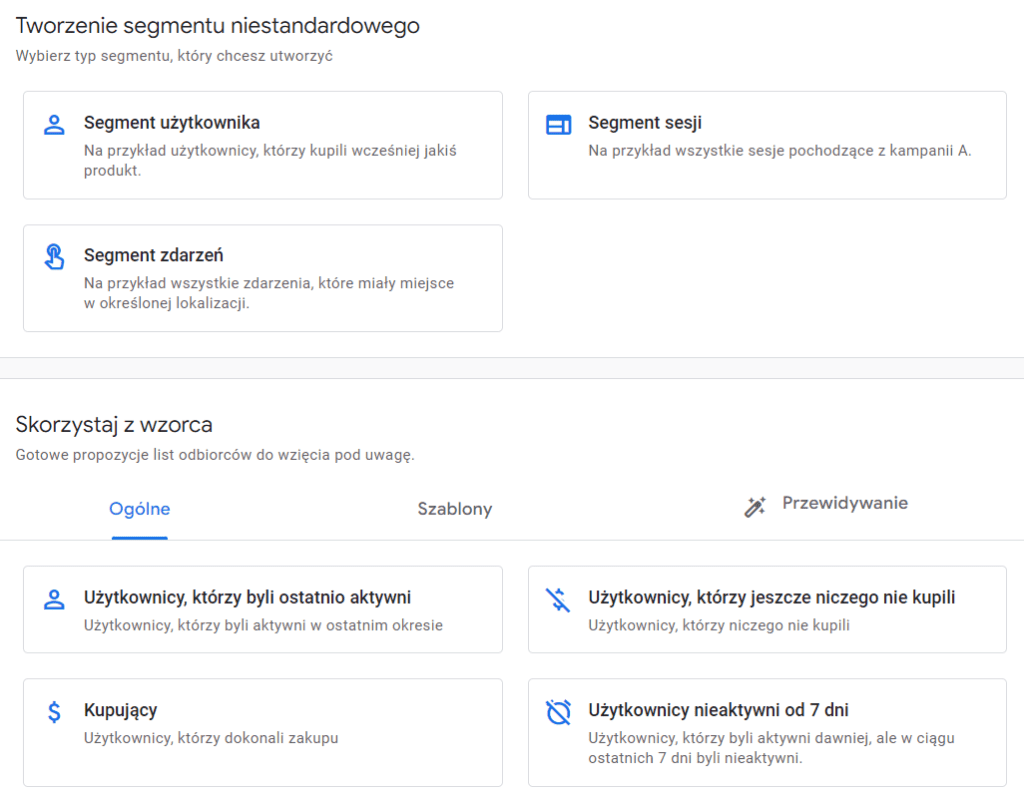Choose the Segment sesji card
Screen dimensions: 1024x796
(767, 145)
